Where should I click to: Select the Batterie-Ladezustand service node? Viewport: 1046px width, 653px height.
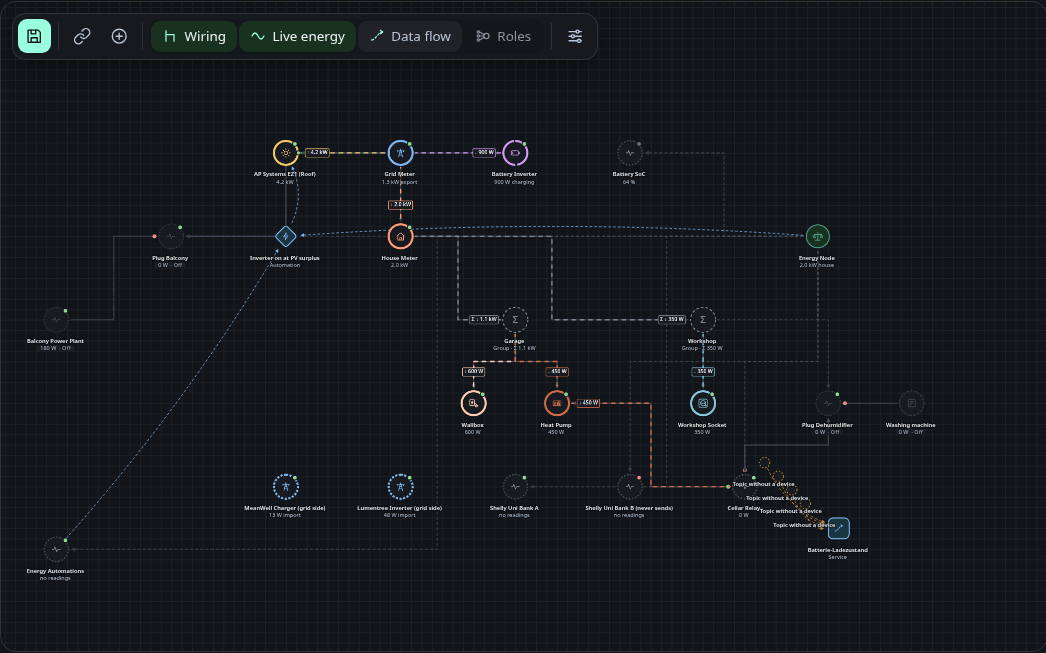click(x=839, y=528)
